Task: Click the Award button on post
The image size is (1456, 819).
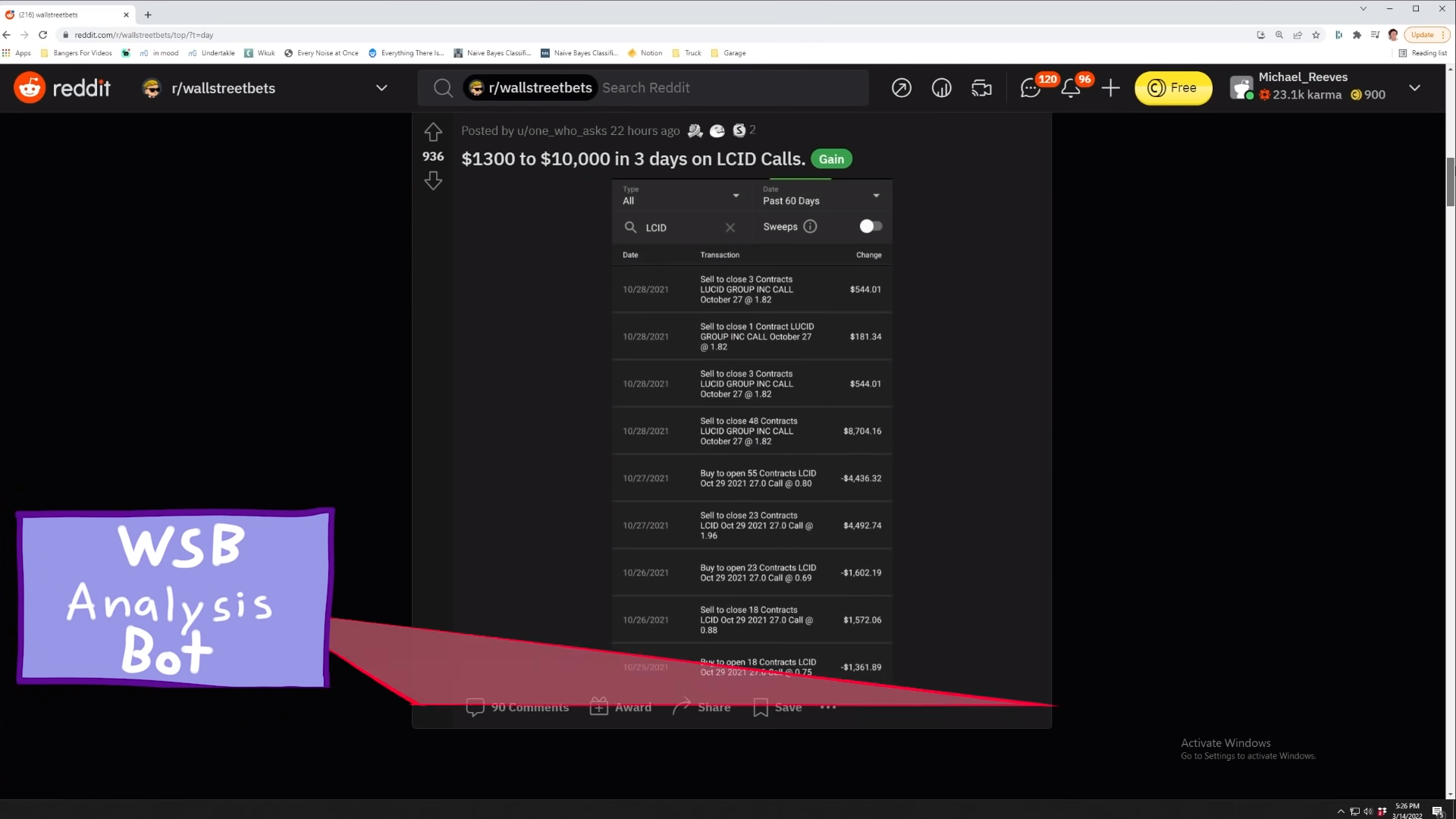Action: pos(620,707)
